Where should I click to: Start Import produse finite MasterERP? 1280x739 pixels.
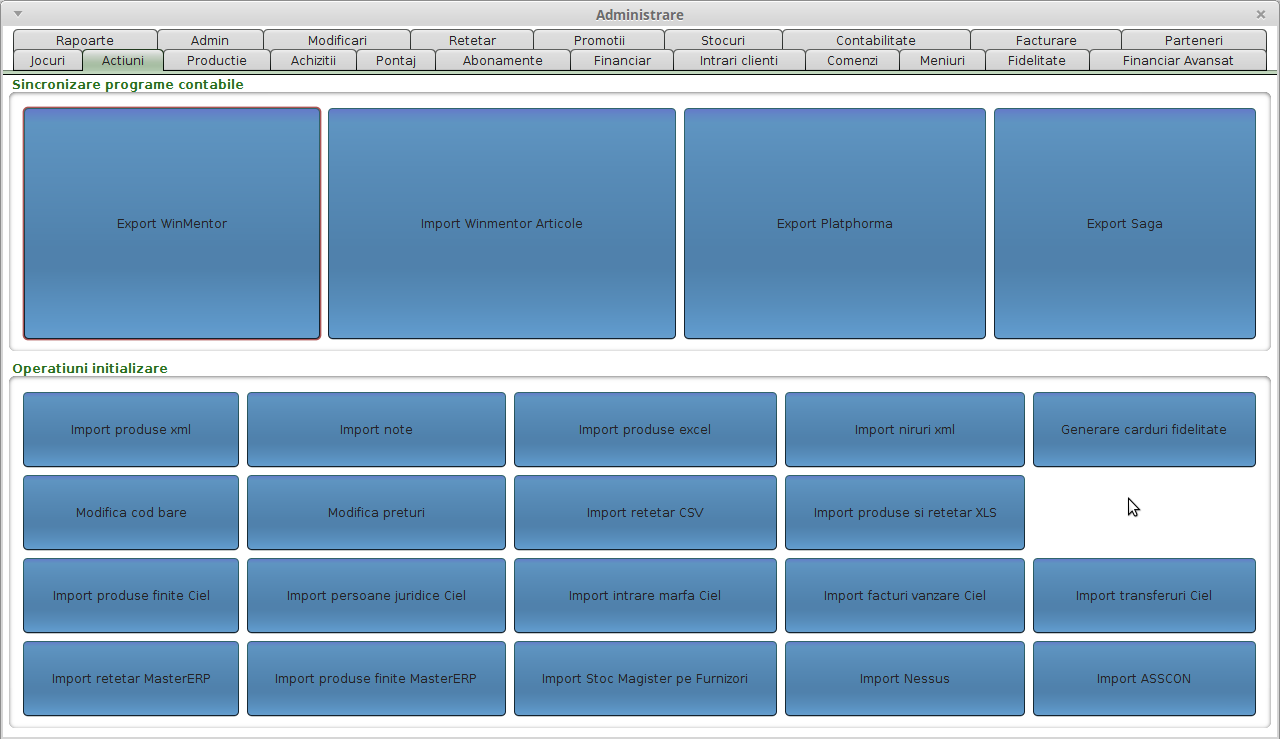(376, 679)
